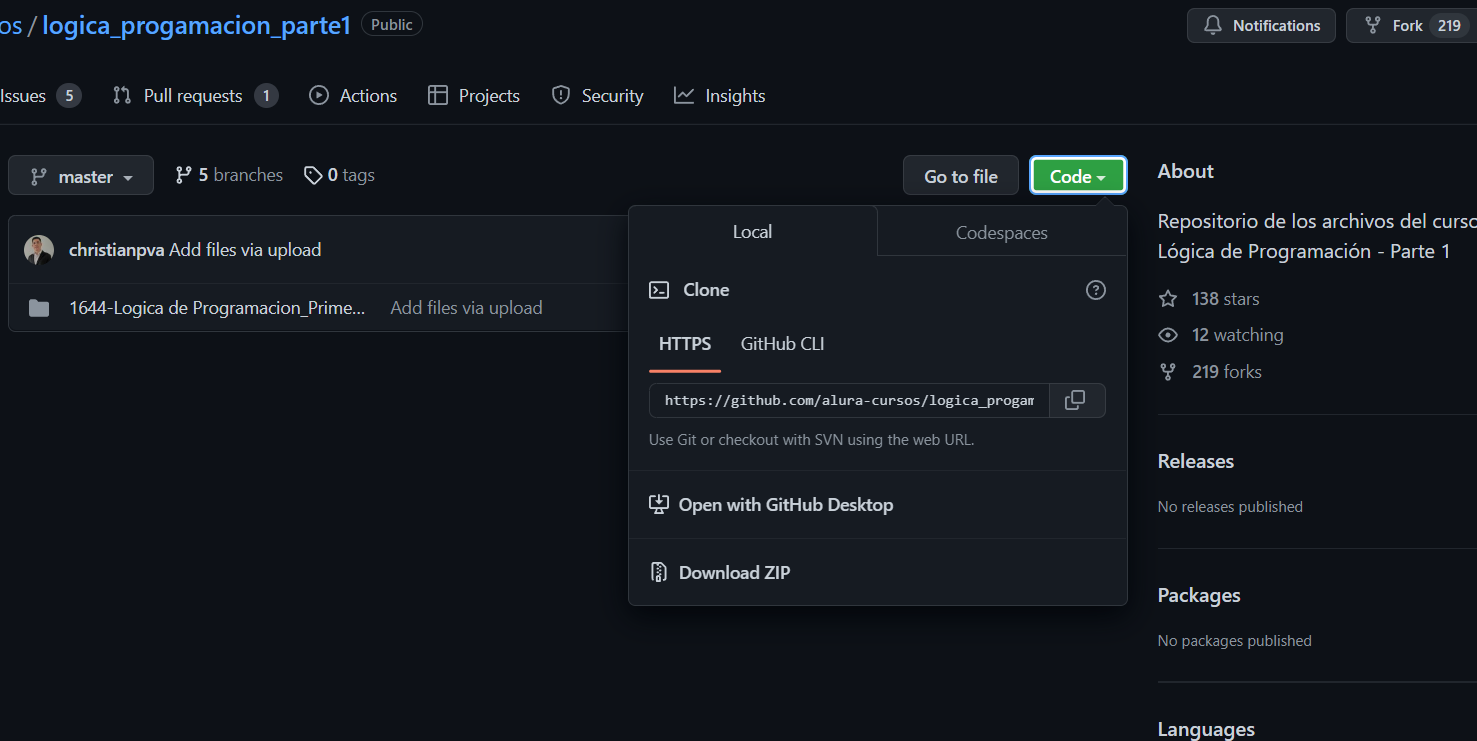Click the tag icon beside 0 tags
The width and height of the screenshot is (1477, 741).
click(313, 175)
